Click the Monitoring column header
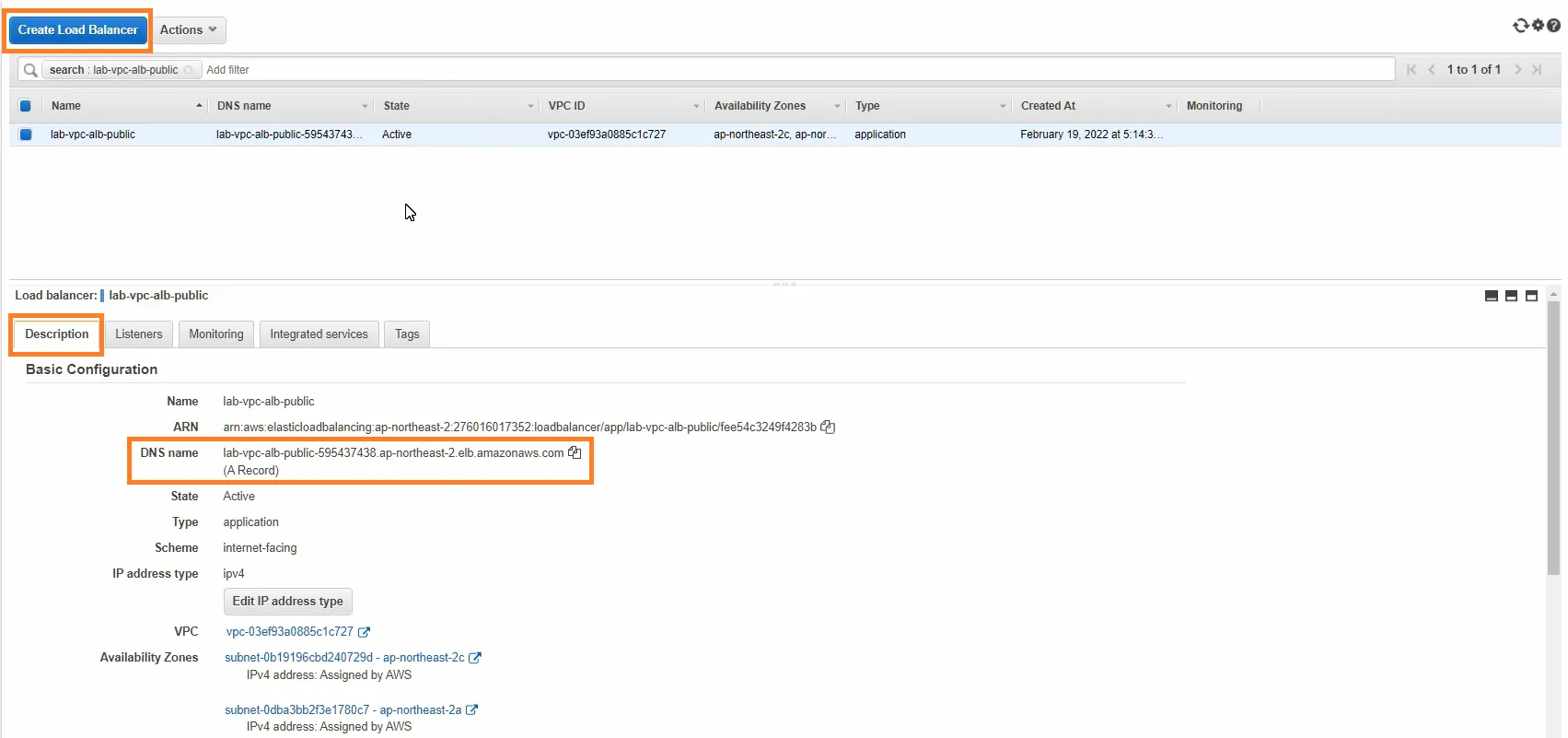Image resolution: width=1568 pixels, height=738 pixels. [x=1214, y=106]
